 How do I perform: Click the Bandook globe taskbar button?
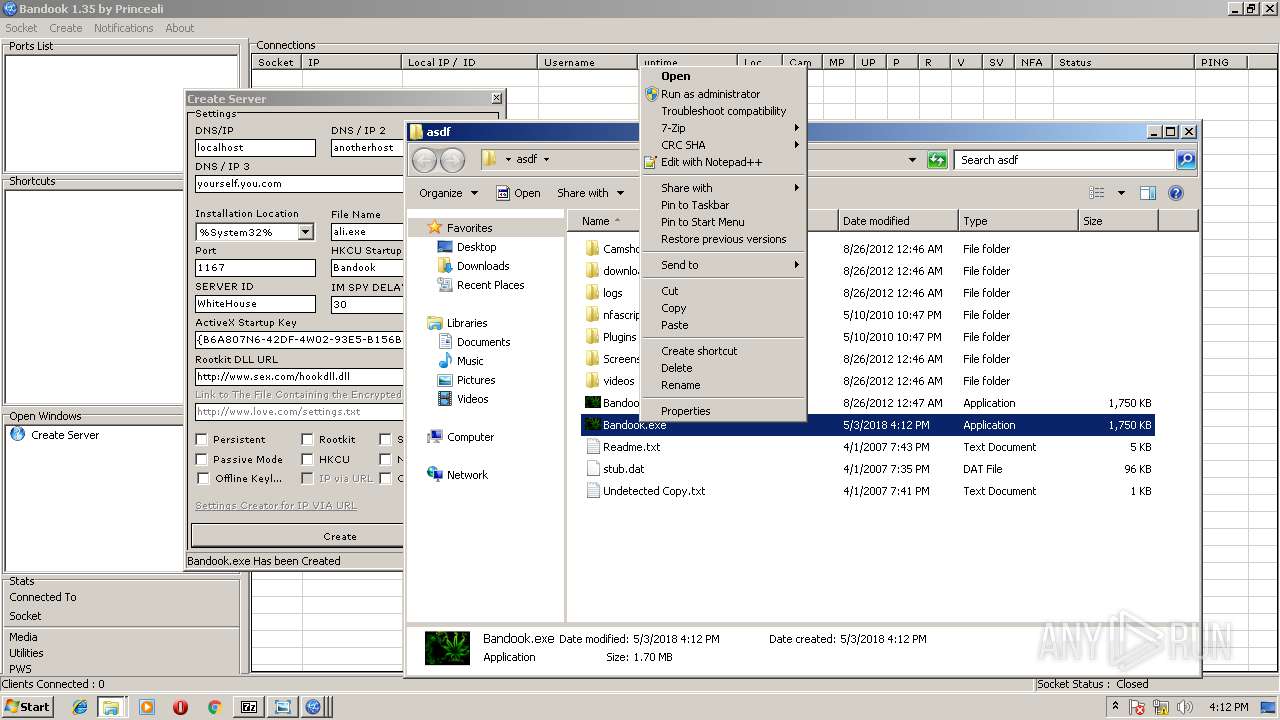click(x=313, y=707)
